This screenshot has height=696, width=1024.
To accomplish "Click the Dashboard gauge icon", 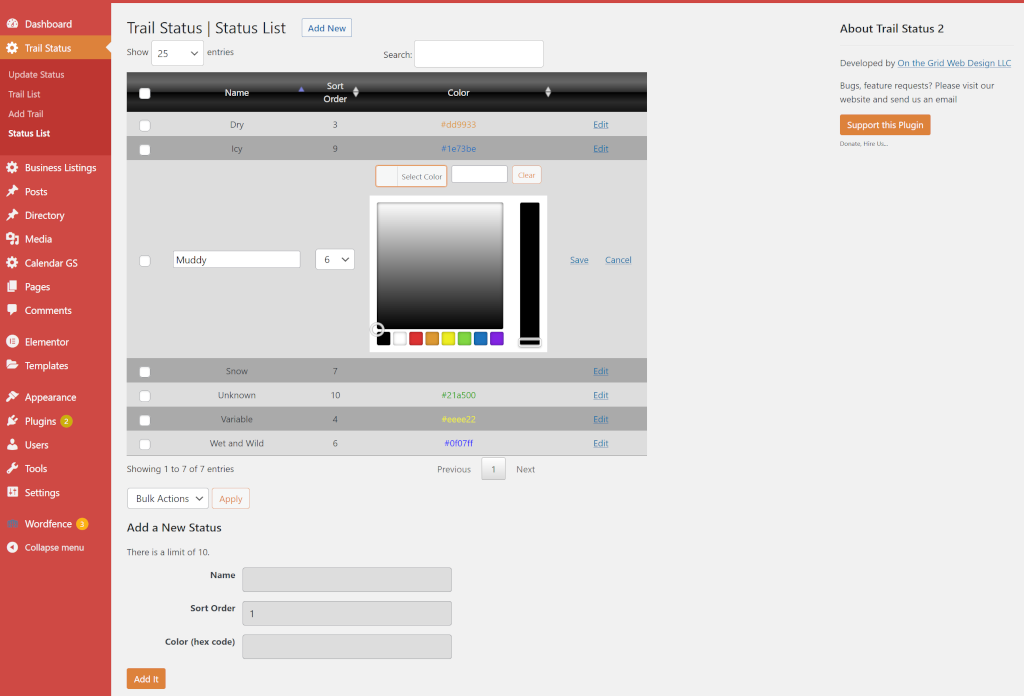I will tap(12, 24).
